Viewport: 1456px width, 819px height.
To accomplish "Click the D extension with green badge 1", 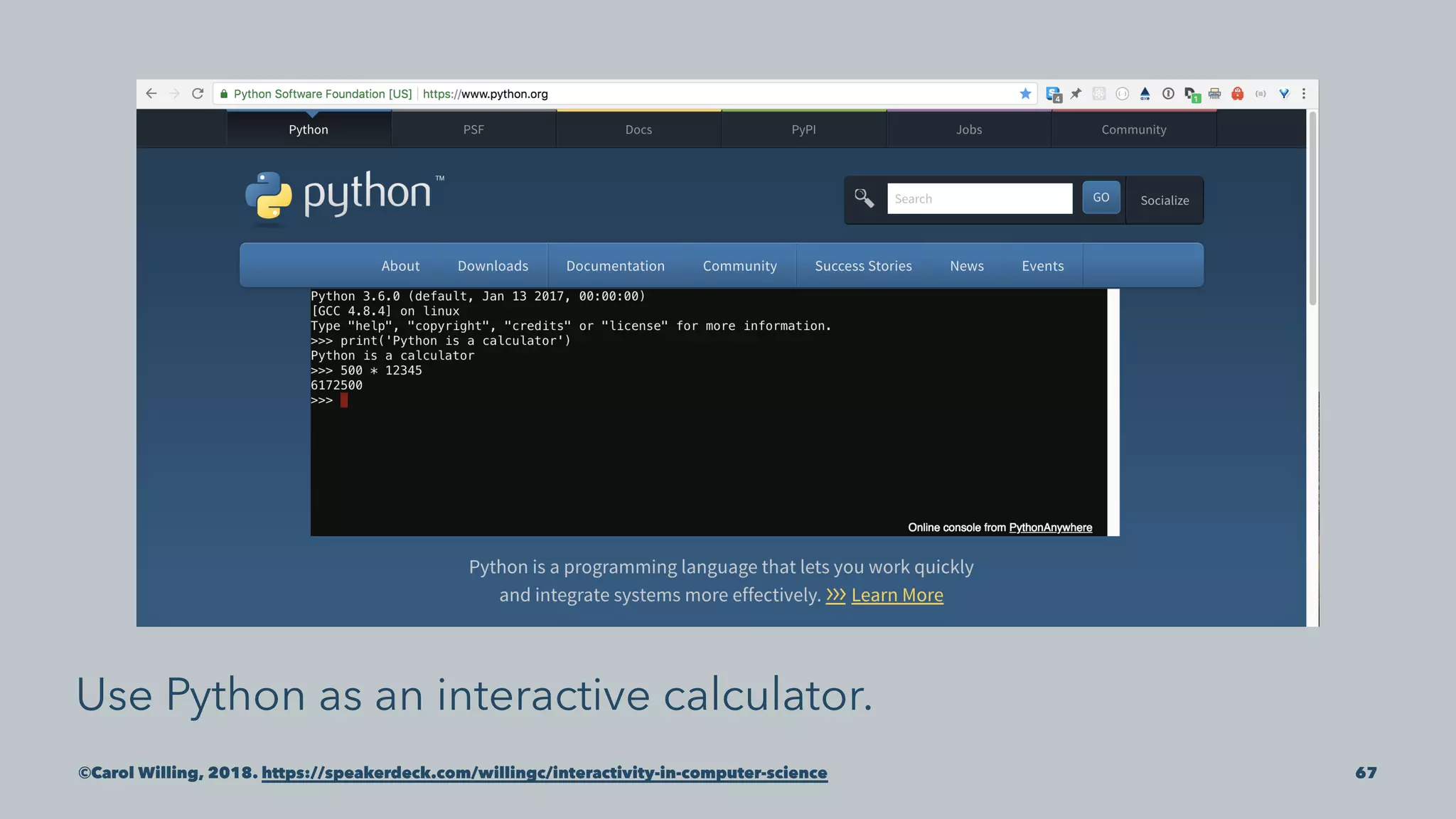I will pyautogui.click(x=1192, y=95).
